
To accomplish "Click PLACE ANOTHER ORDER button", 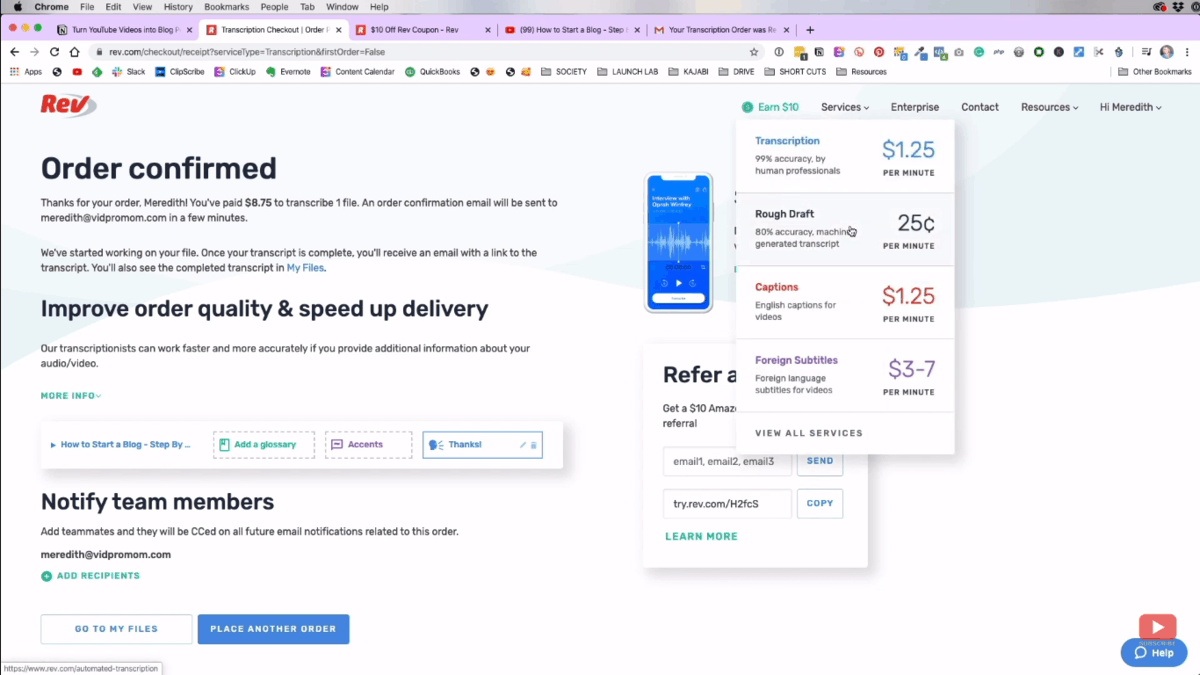I will 273,629.
